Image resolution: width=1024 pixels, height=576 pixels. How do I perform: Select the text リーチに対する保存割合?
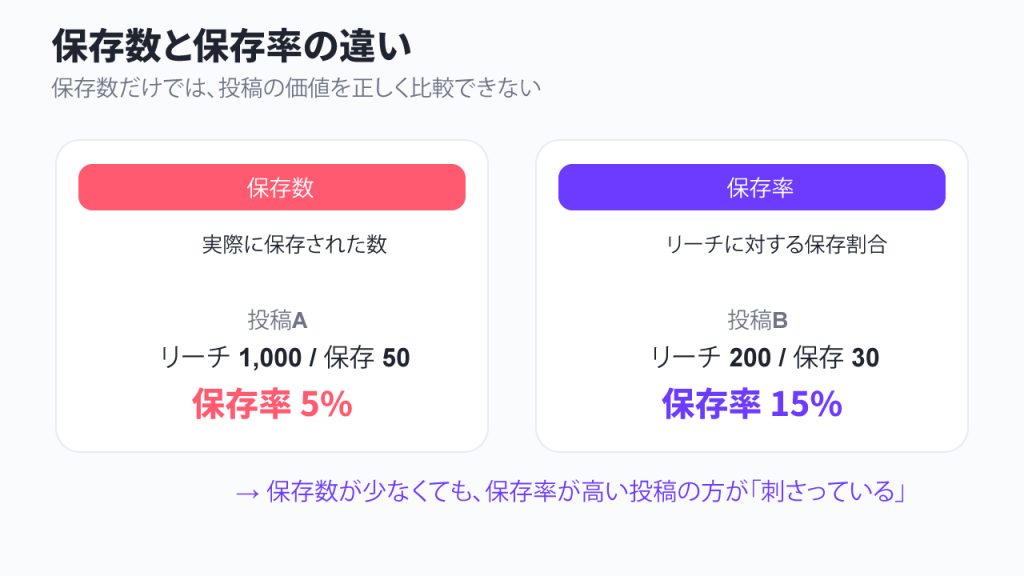pyautogui.click(x=775, y=245)
